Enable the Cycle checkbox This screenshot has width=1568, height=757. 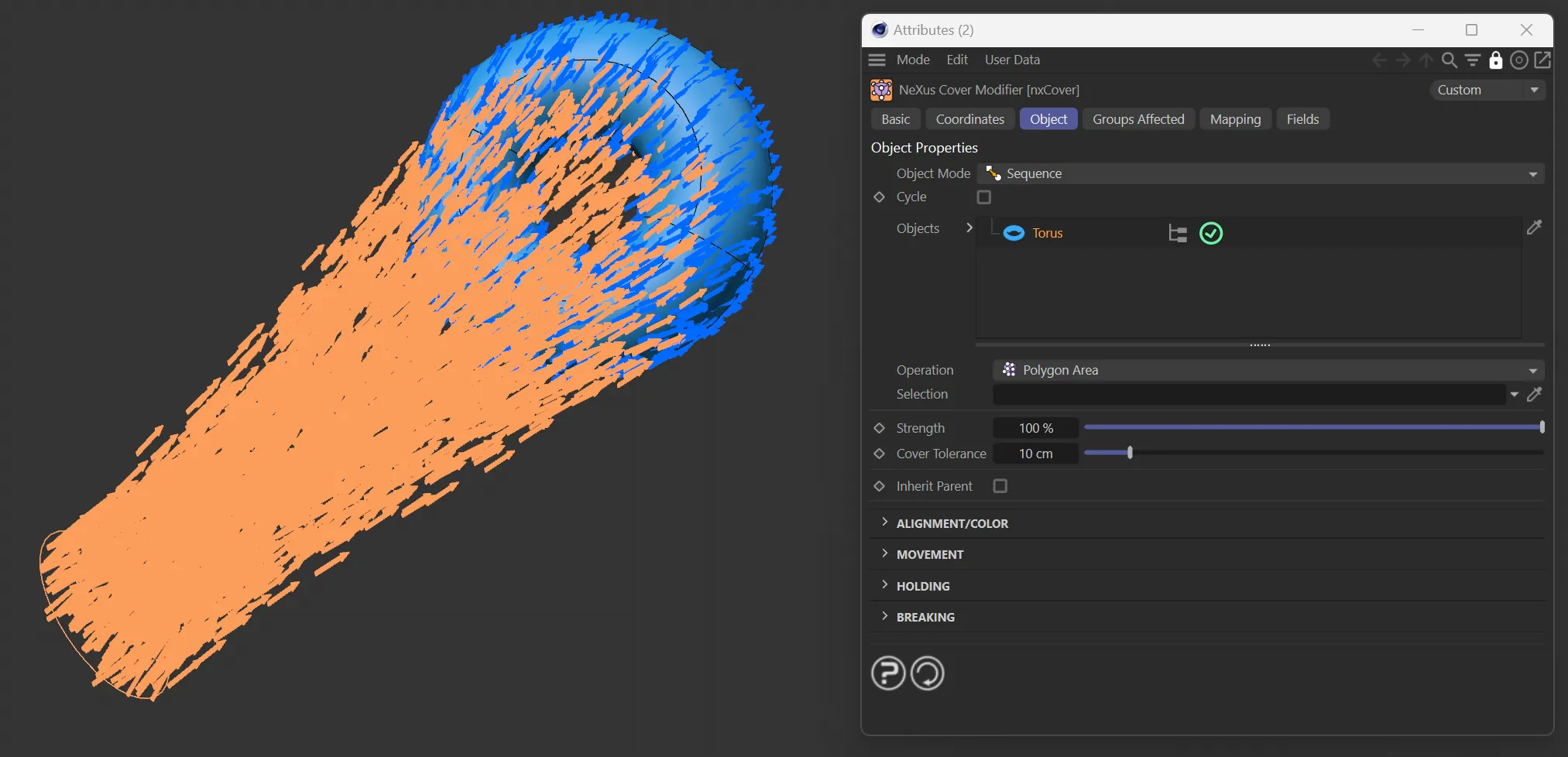pyautogui.click(x=983, y=197)
